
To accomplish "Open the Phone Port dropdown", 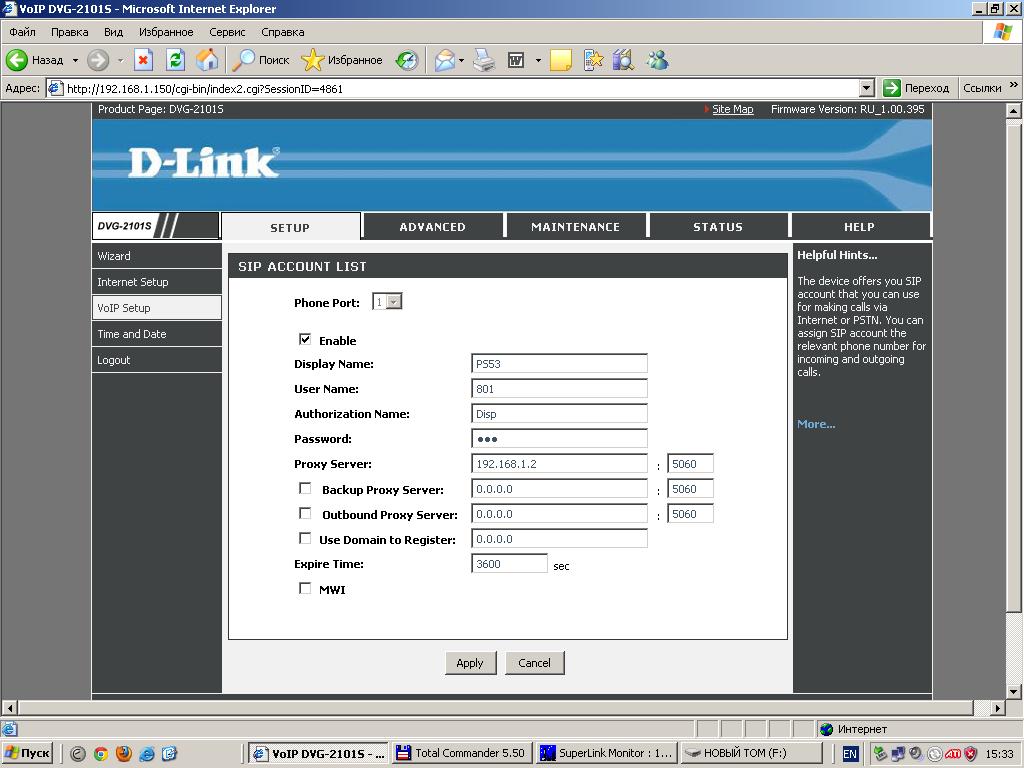I will pyautogui.click(x=394, y=302).
